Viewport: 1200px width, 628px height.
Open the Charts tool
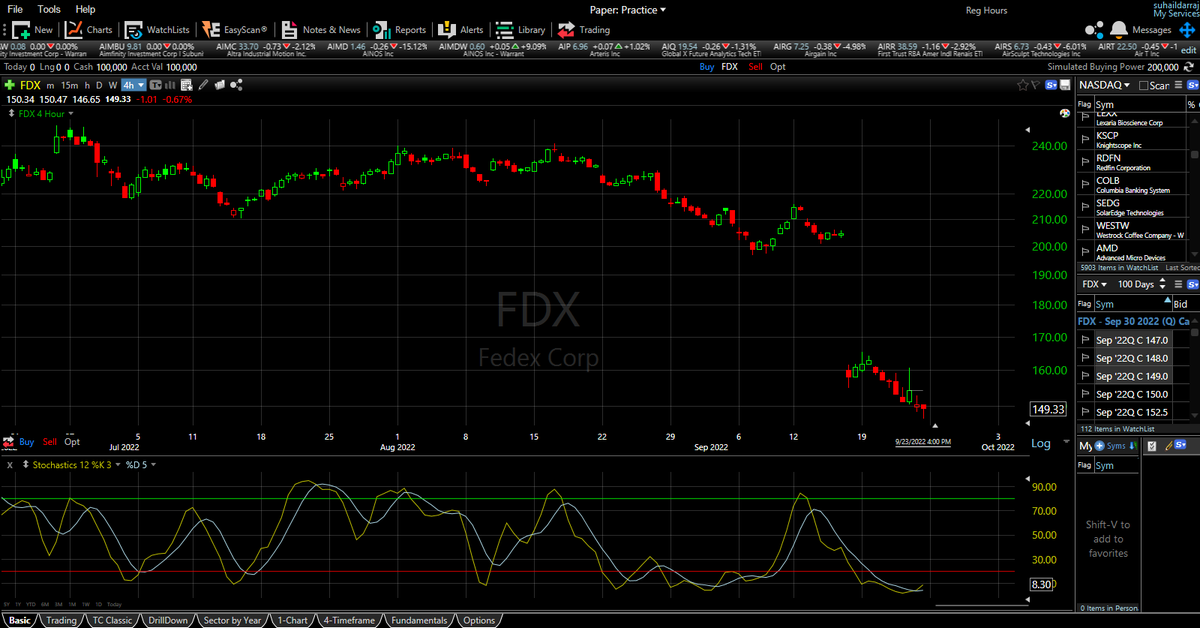click(x=89, y=30)
